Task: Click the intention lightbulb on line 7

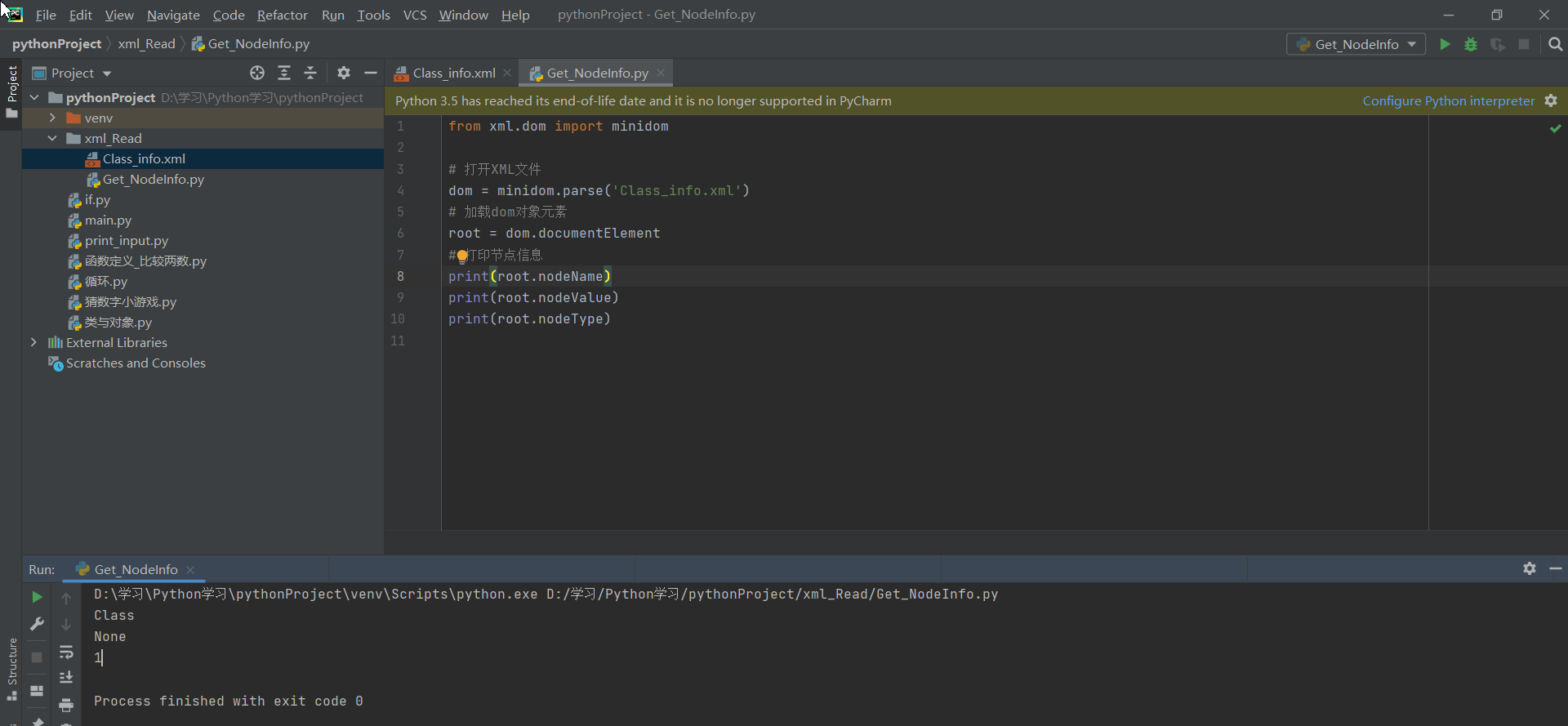Action: tap(462, 256)
